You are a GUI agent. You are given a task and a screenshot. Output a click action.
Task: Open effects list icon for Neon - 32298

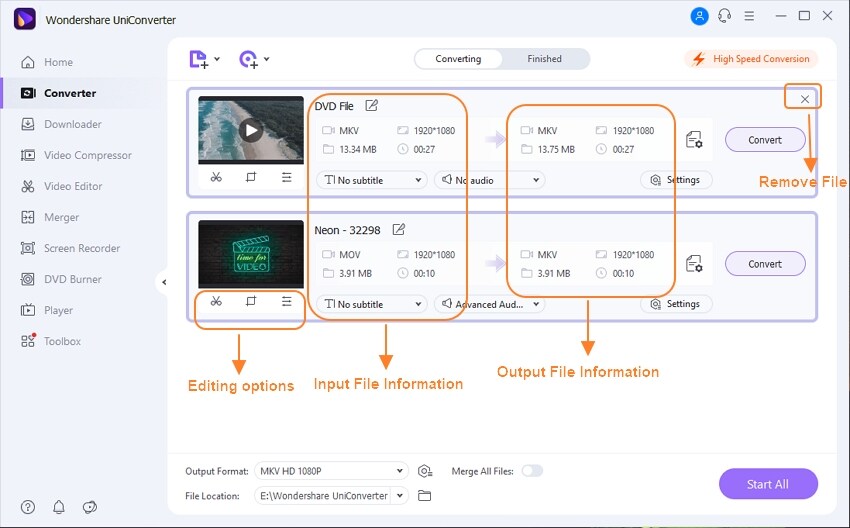[x=286, y=301]
